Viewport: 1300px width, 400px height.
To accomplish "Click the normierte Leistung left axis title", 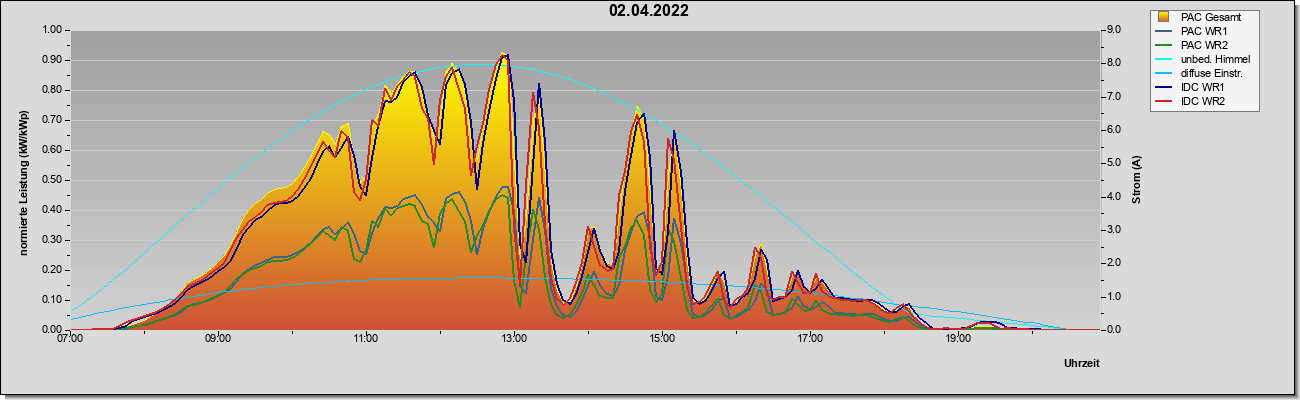I will [23, 180].
